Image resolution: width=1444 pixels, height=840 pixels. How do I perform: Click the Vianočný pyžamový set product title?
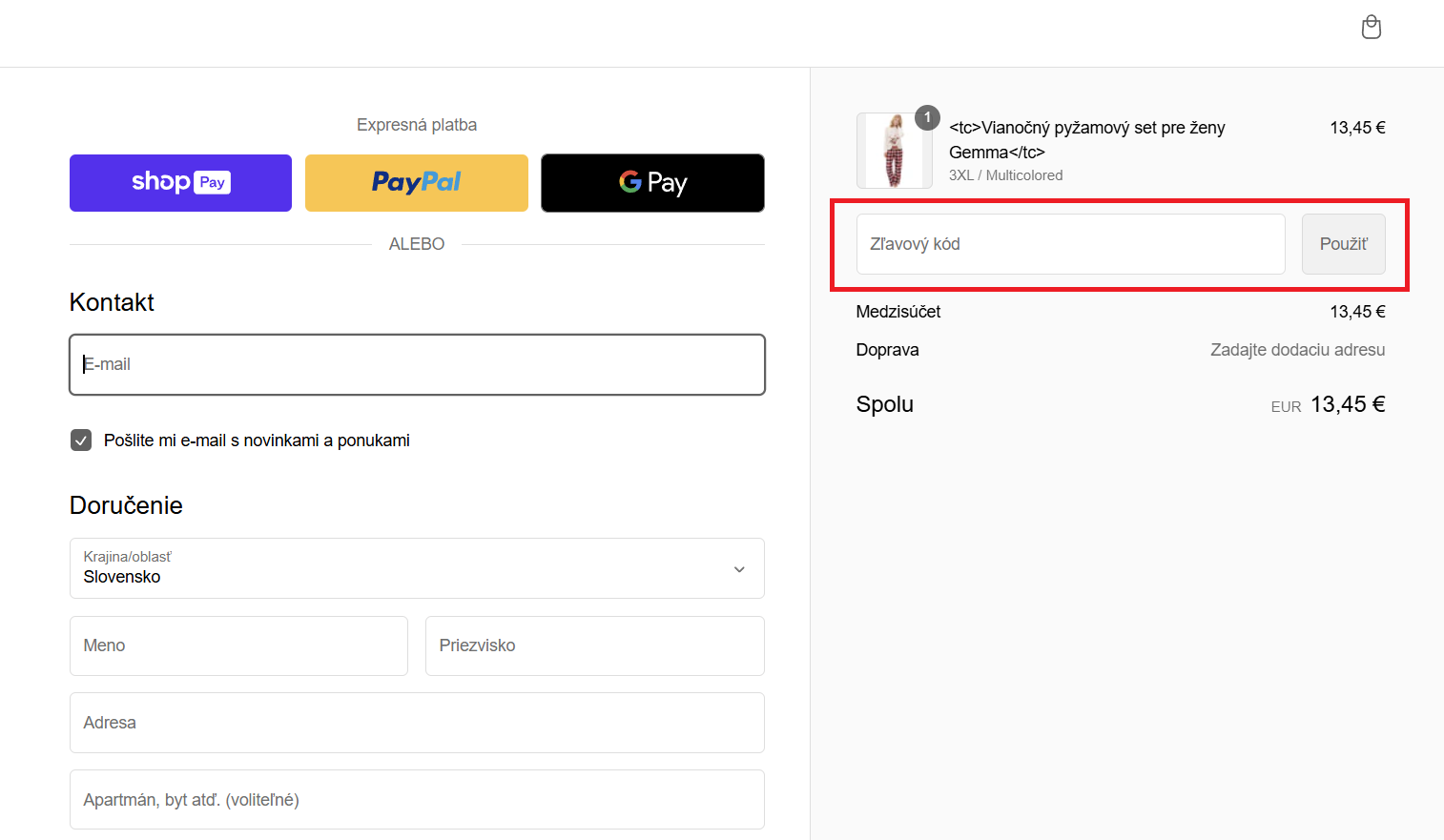tap(1086, 139)
